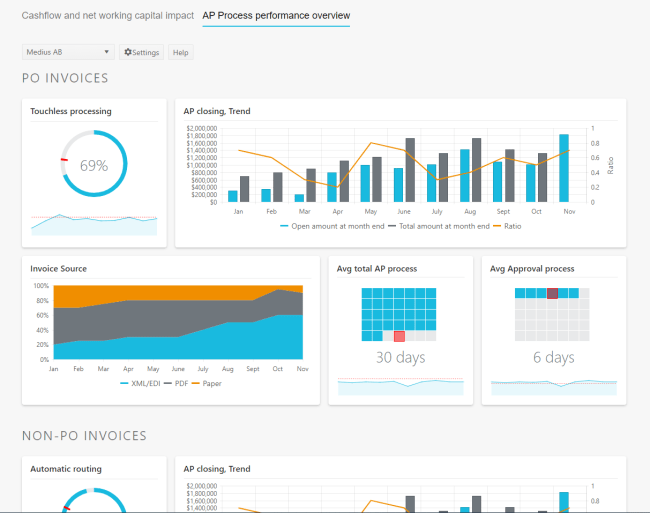Click red target square in Avg total AP process grid
Screen dimensions: 650x513
click(399, 336)
